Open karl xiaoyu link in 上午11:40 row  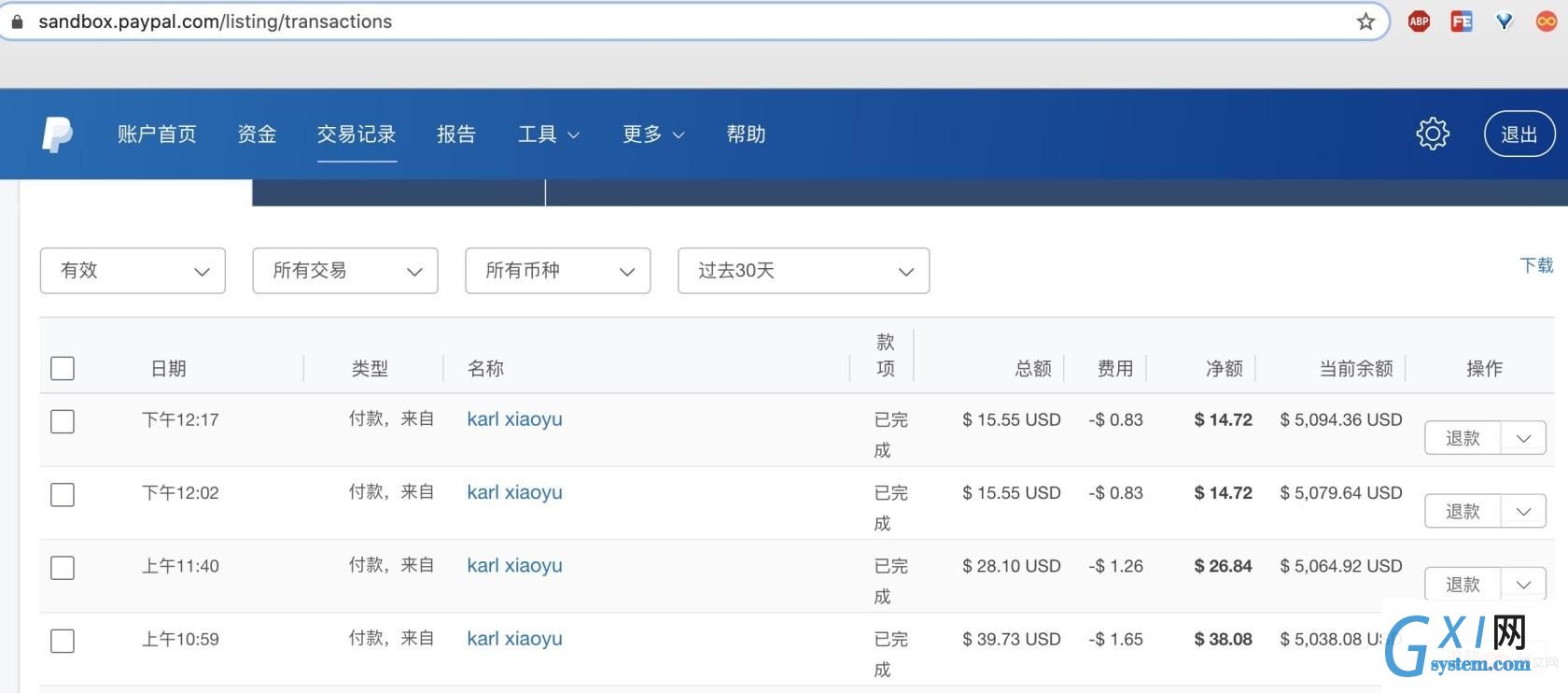(514, 566)
